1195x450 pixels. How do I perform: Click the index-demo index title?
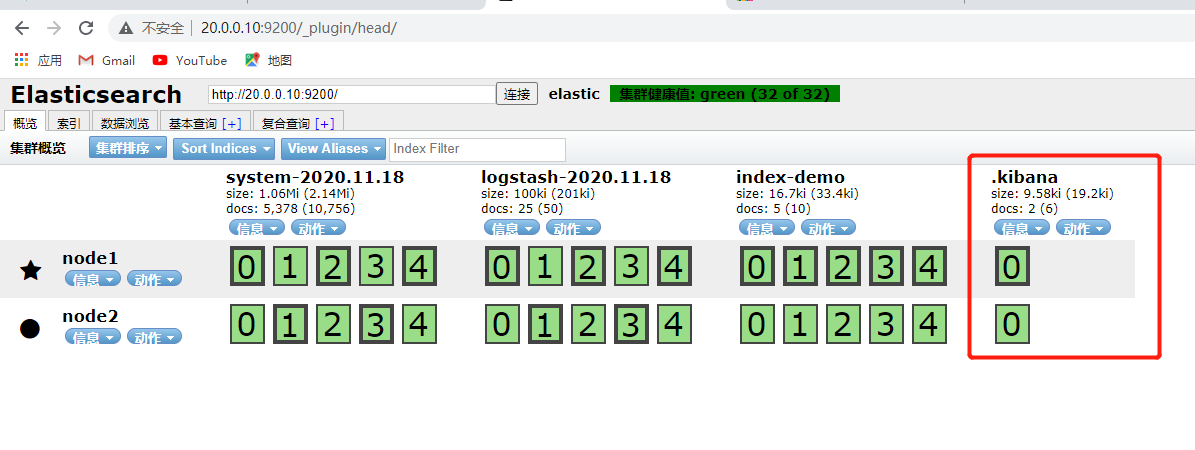(x=790, y=177)
